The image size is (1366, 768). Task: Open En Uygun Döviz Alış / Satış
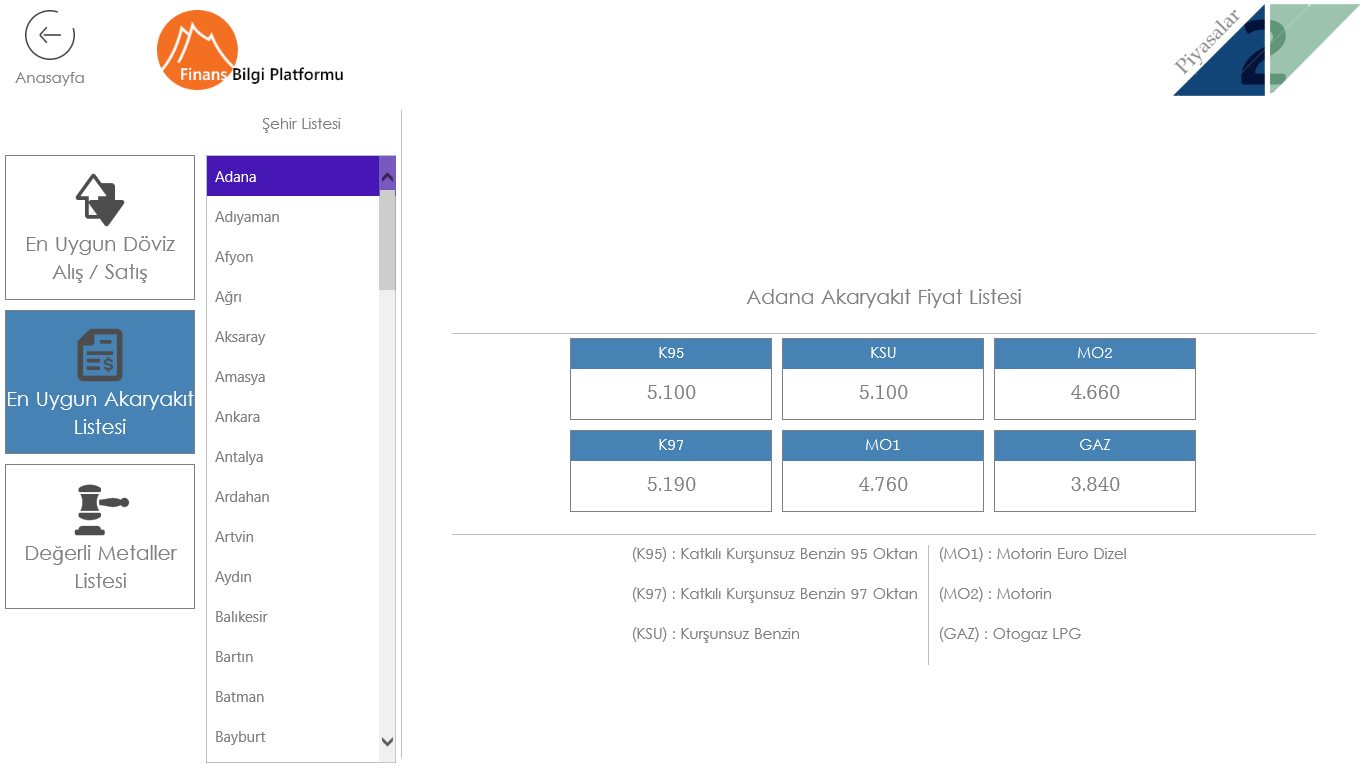(x=100, y=228)
